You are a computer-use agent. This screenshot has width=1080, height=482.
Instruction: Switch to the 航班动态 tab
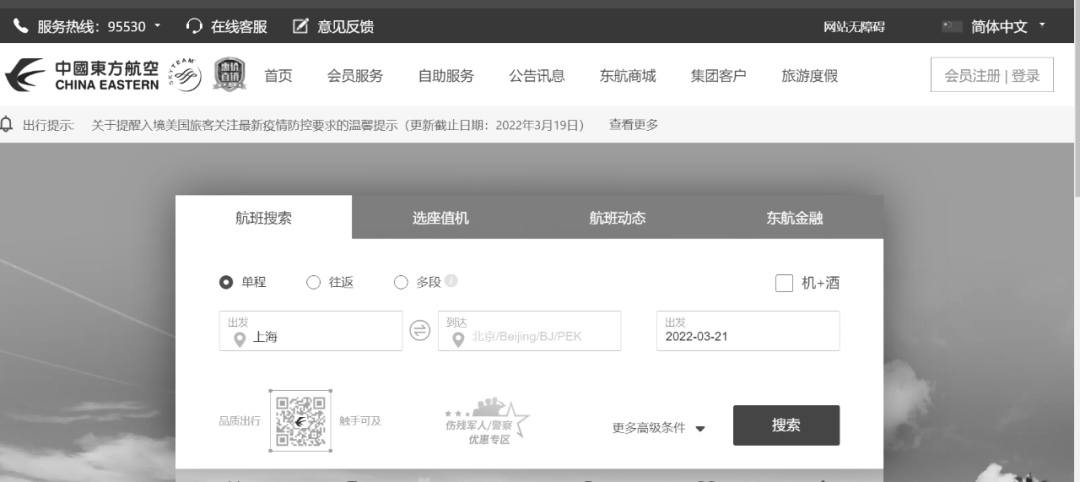point(617,218)
